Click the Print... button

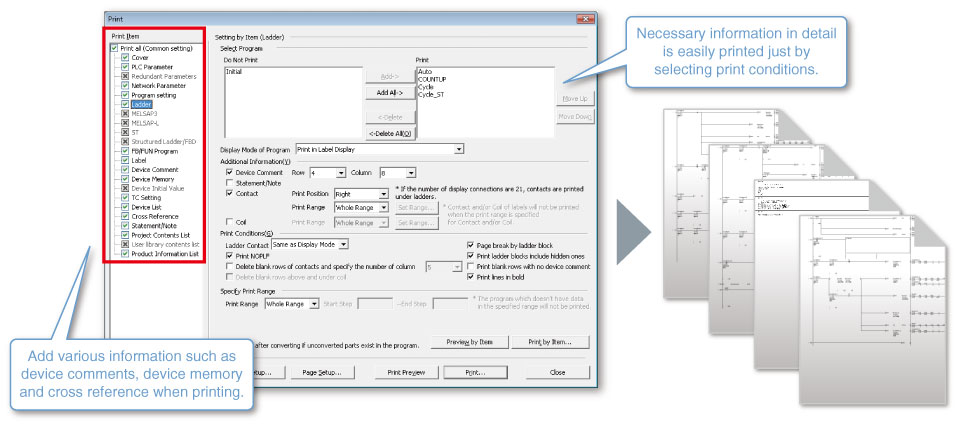(x=475, y=372)
